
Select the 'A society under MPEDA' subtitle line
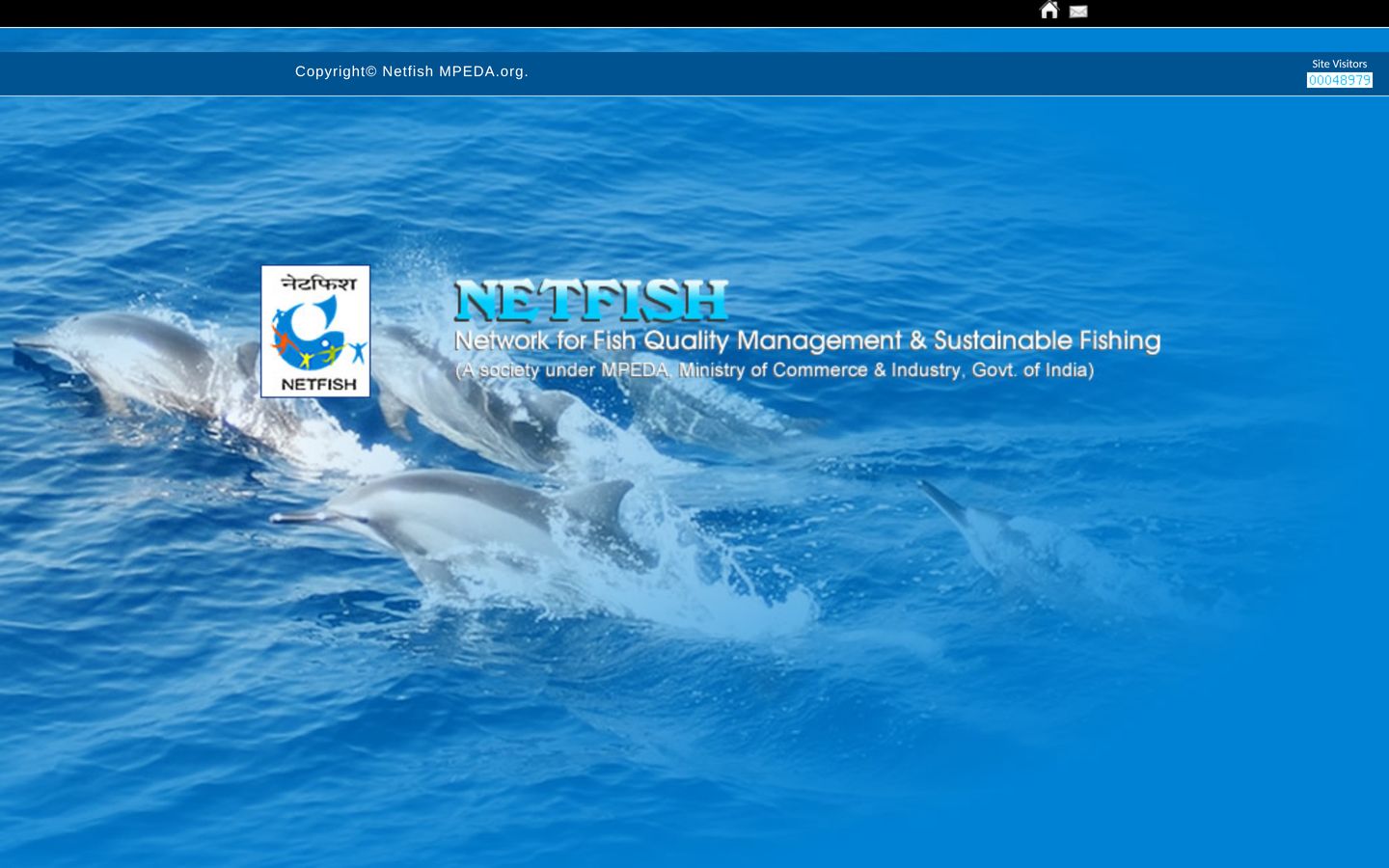click(775, 370)
